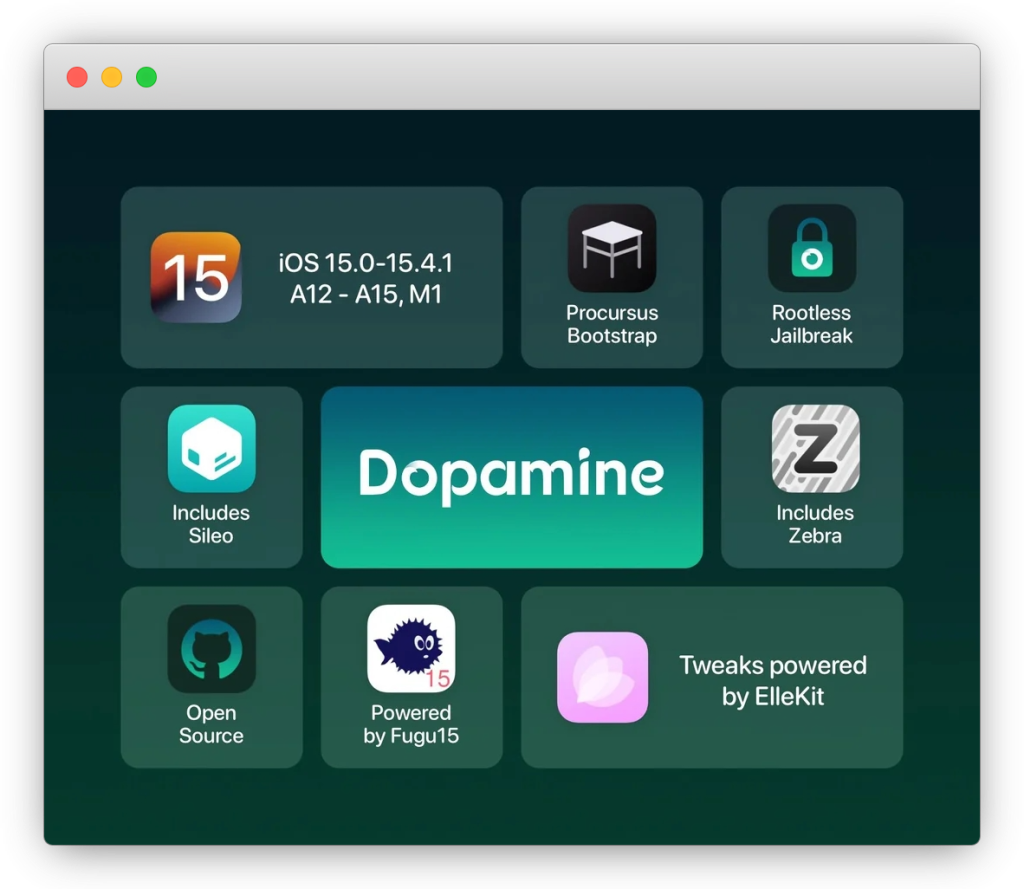Viewport: 1024px width, 889px height.
Task: Click the Fugu15 pufferfish icon
Action: click(x=411, y=648)
